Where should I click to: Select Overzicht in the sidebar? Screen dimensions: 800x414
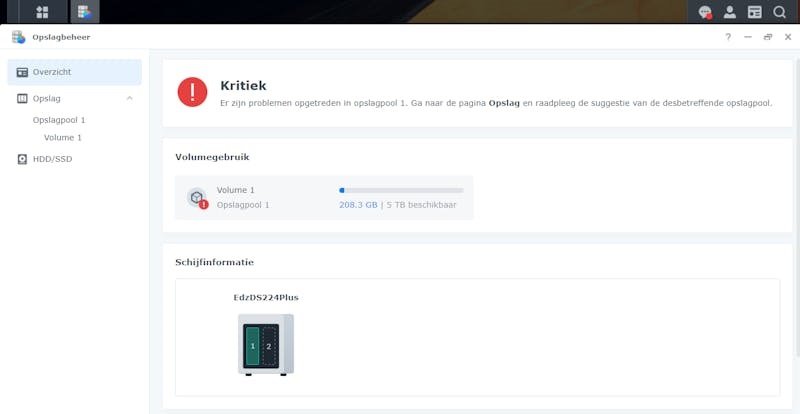74,72
